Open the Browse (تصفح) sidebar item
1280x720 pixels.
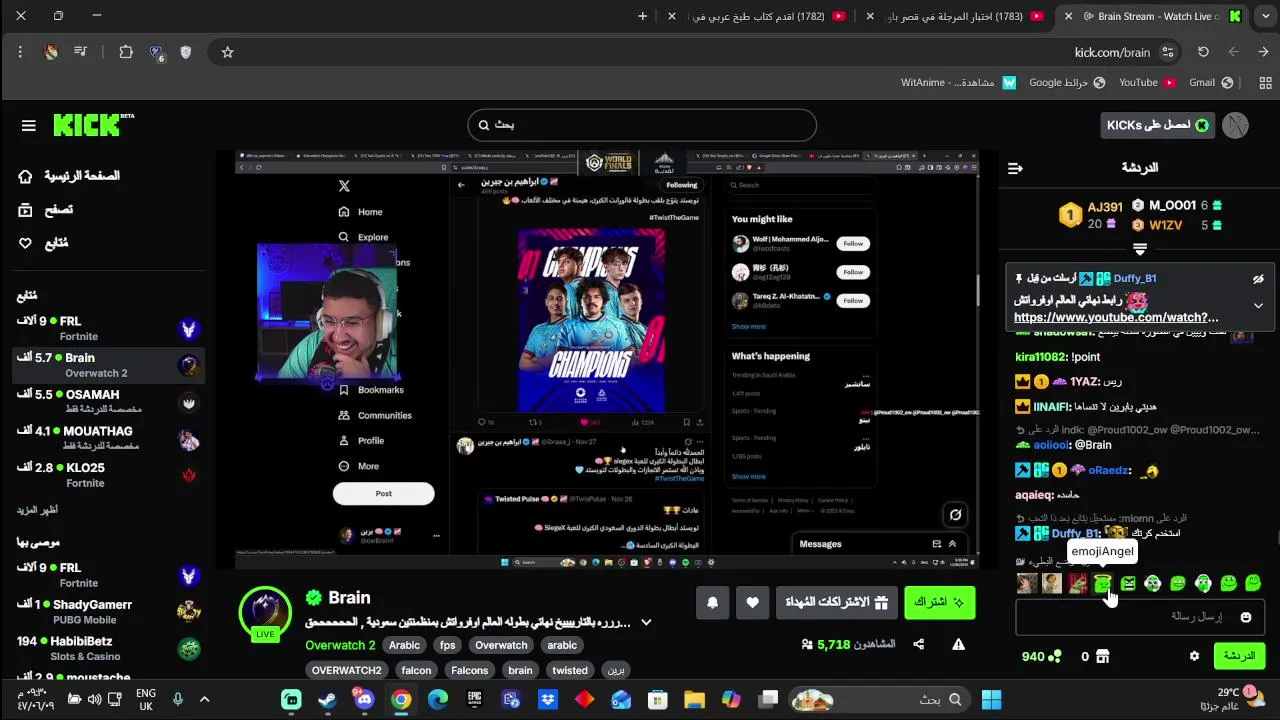pyautogui.click(x=46, y=210)
